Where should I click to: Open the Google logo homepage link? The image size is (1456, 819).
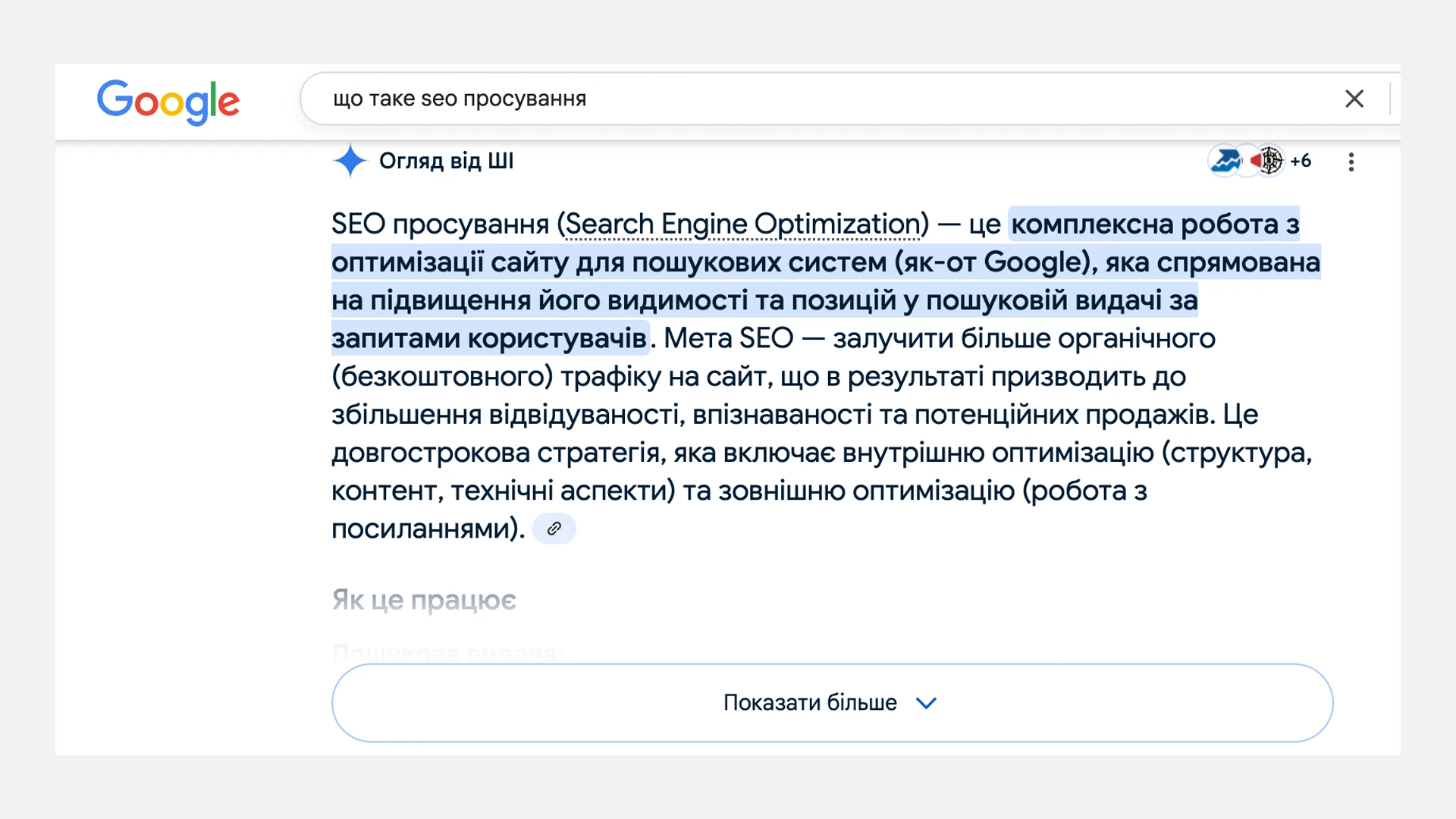(x=168, y=102)
